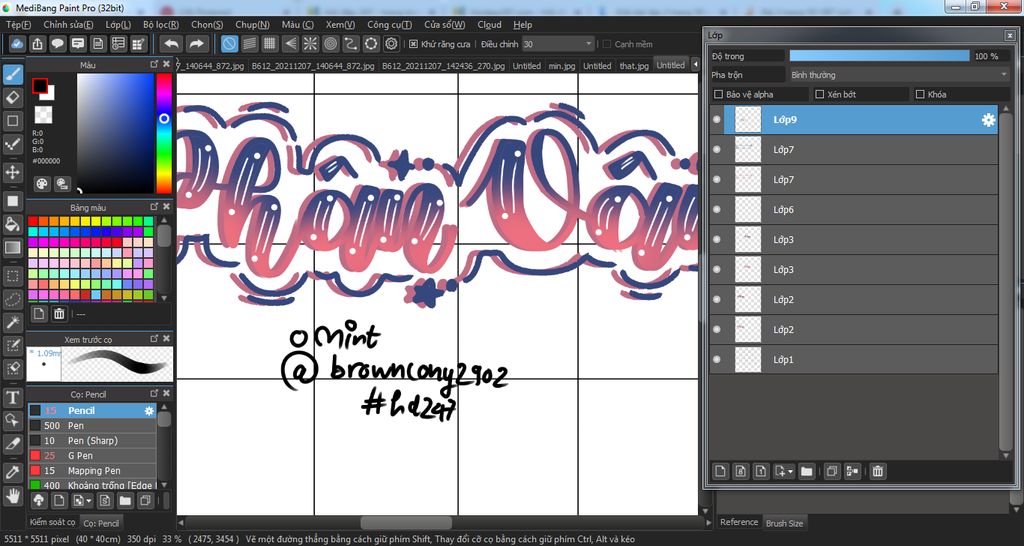Switch to the Reference tab
The height and width of the screenshot is (546, 1024).
pos(739,522)
